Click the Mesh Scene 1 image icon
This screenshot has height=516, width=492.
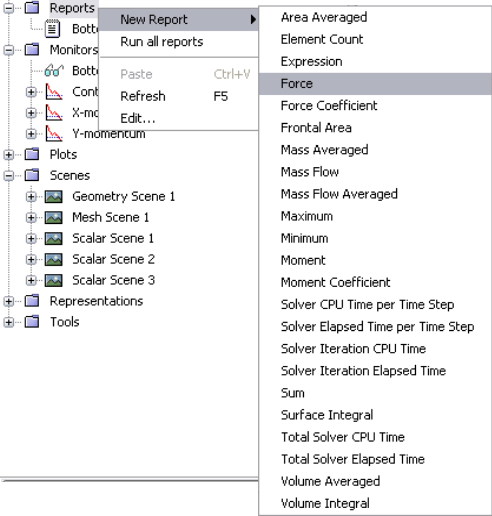54,217
